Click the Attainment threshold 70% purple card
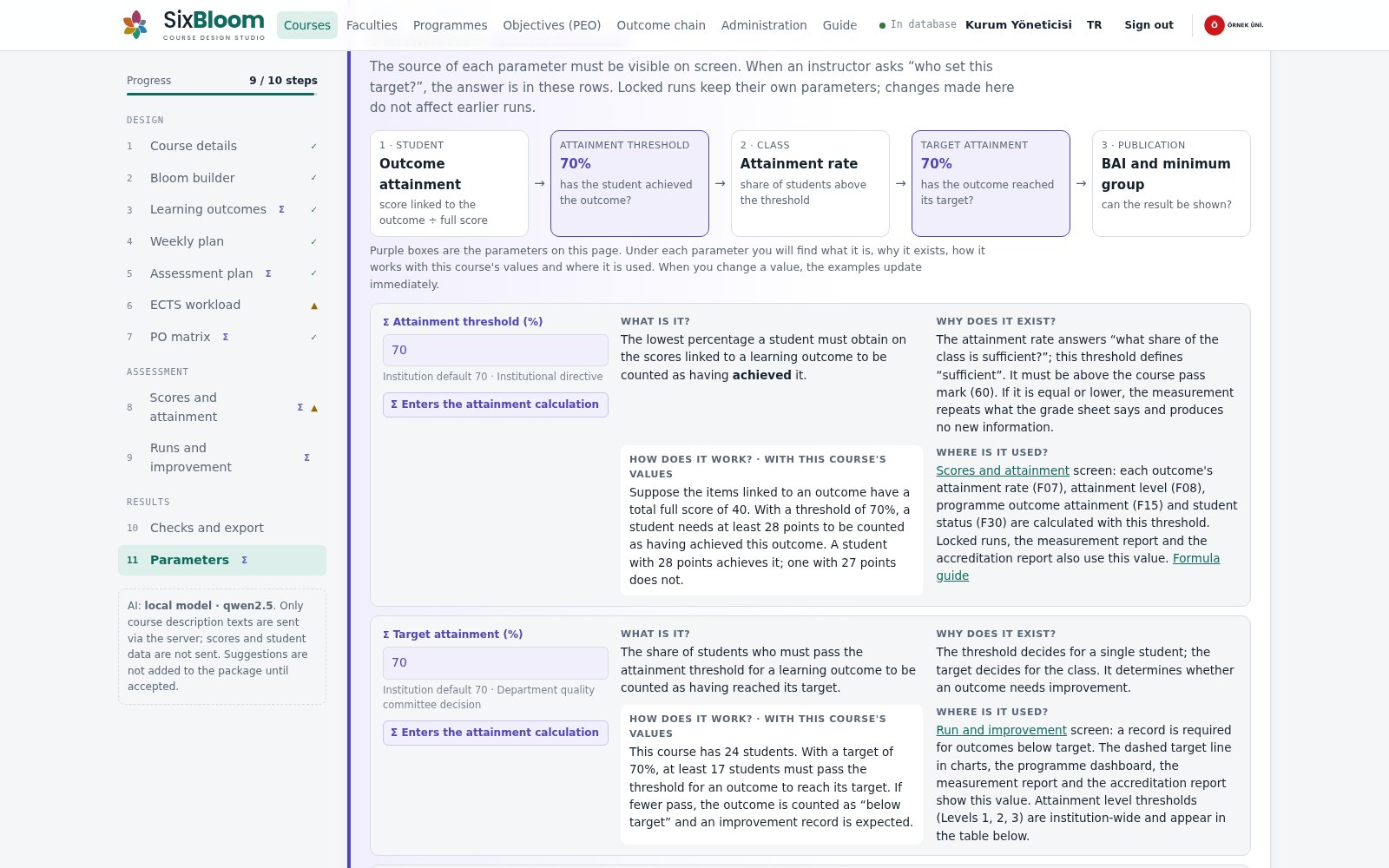Screen dimensions: 1389x868 pos(629,183)
